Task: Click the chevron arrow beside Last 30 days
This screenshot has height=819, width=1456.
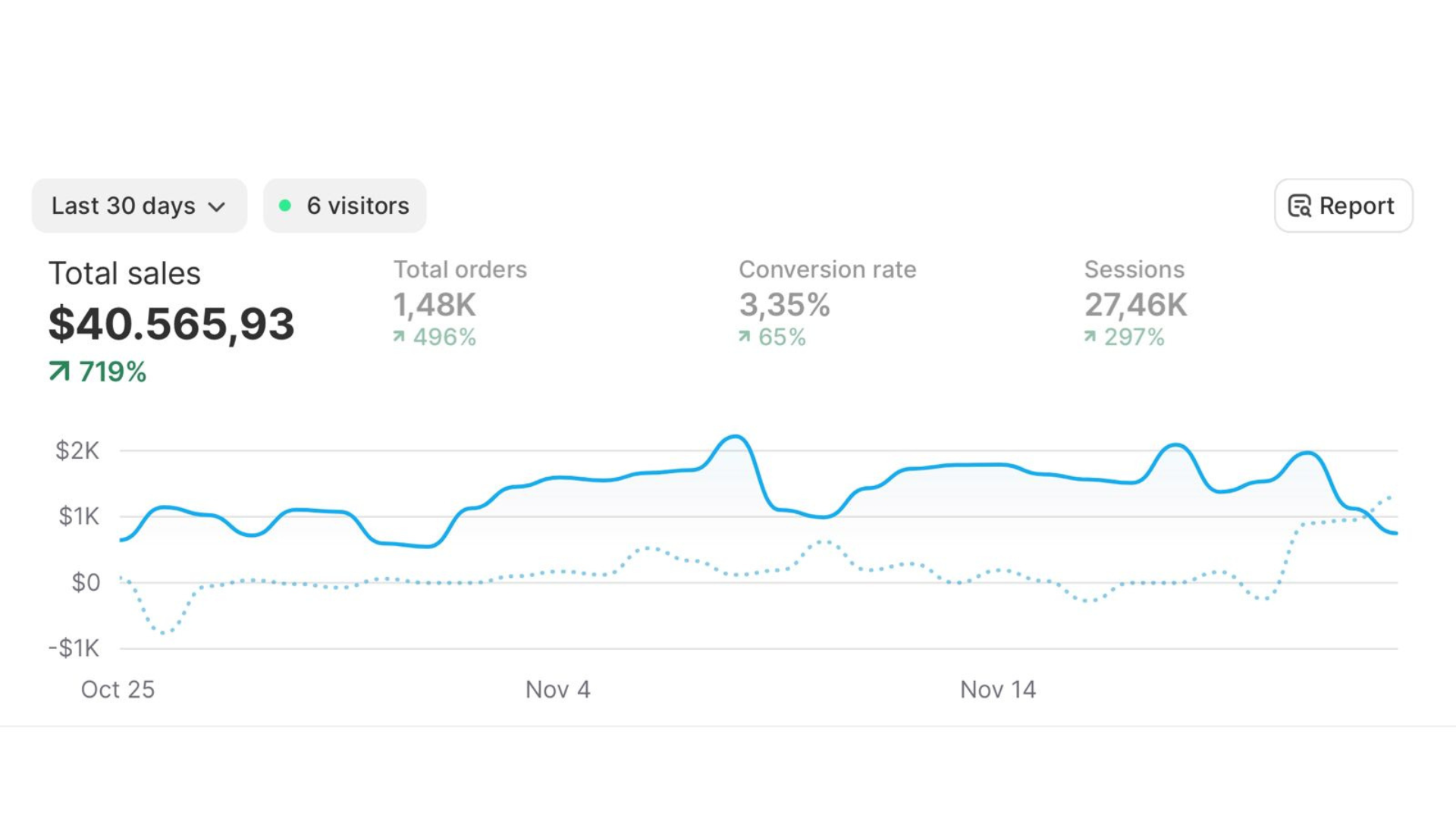Action: click(217, 207)
